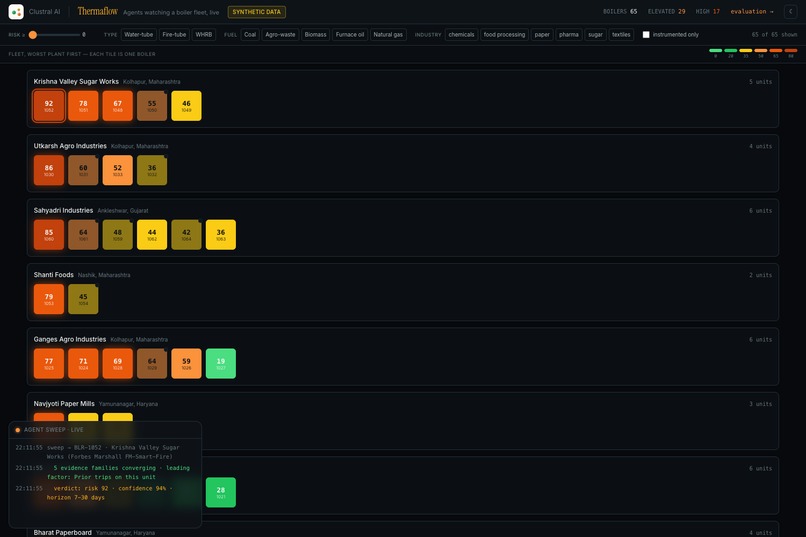Select Ganges Agro boiler tile with risk 71
806x537 pixels.
pos(83,364)
